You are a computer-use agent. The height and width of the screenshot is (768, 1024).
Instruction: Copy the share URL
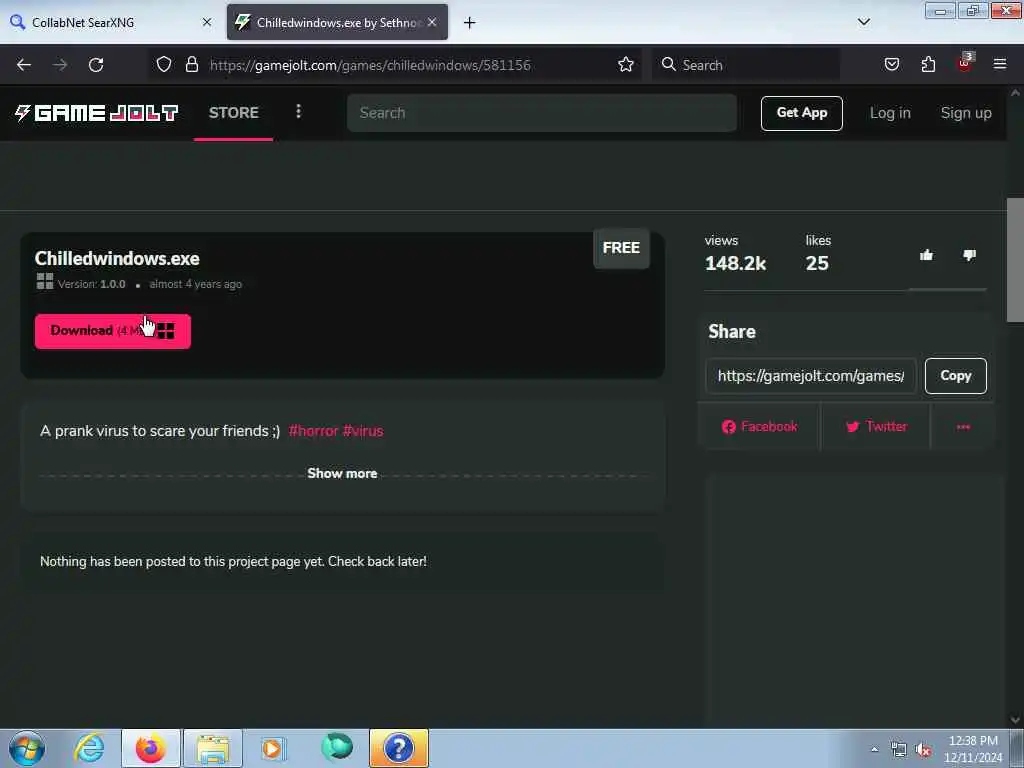pyautogui.click(x=955, y=376)
